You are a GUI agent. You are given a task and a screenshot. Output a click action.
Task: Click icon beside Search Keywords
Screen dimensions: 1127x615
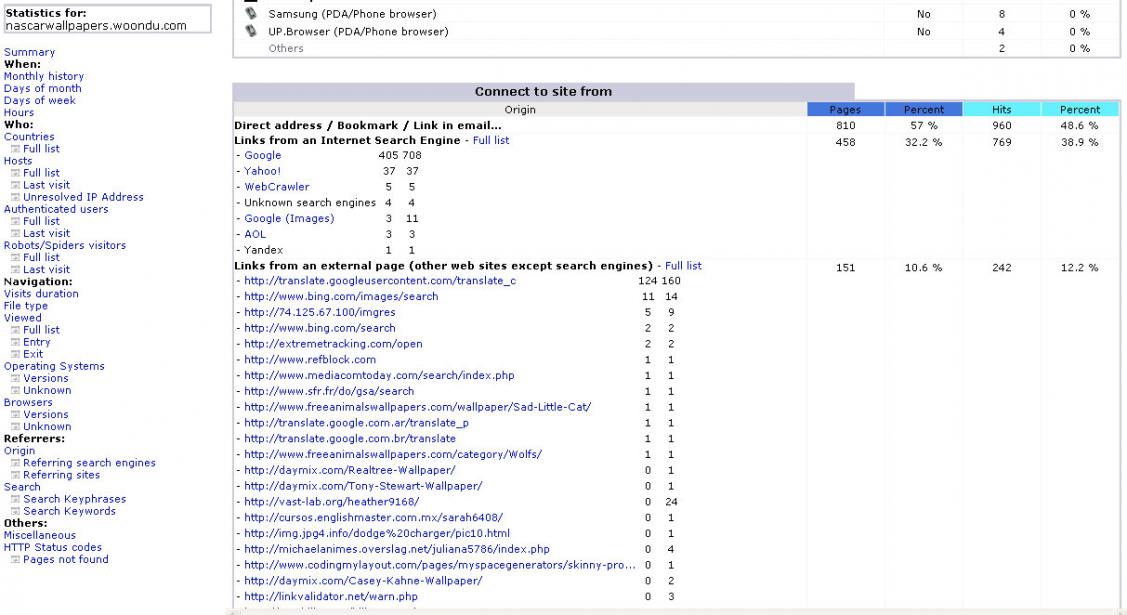15,511
